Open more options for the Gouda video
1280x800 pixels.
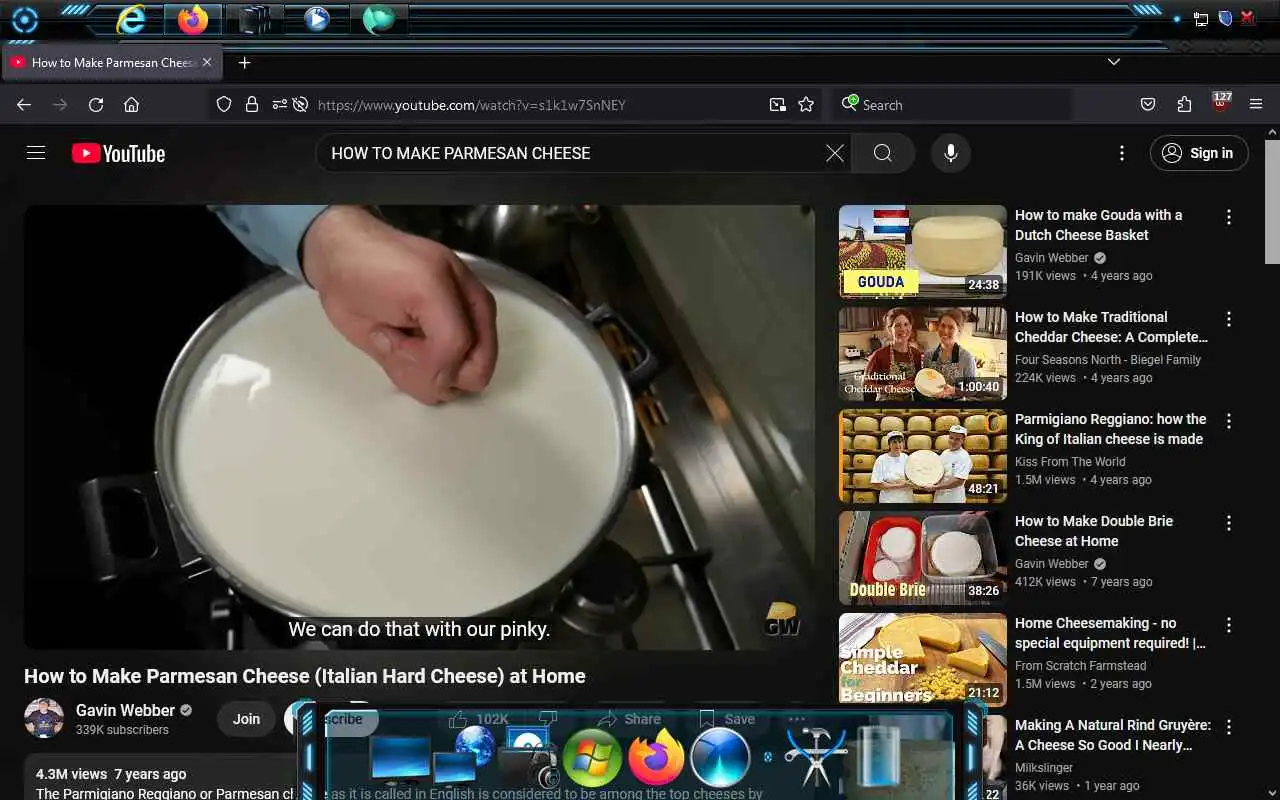(1229, 217)
